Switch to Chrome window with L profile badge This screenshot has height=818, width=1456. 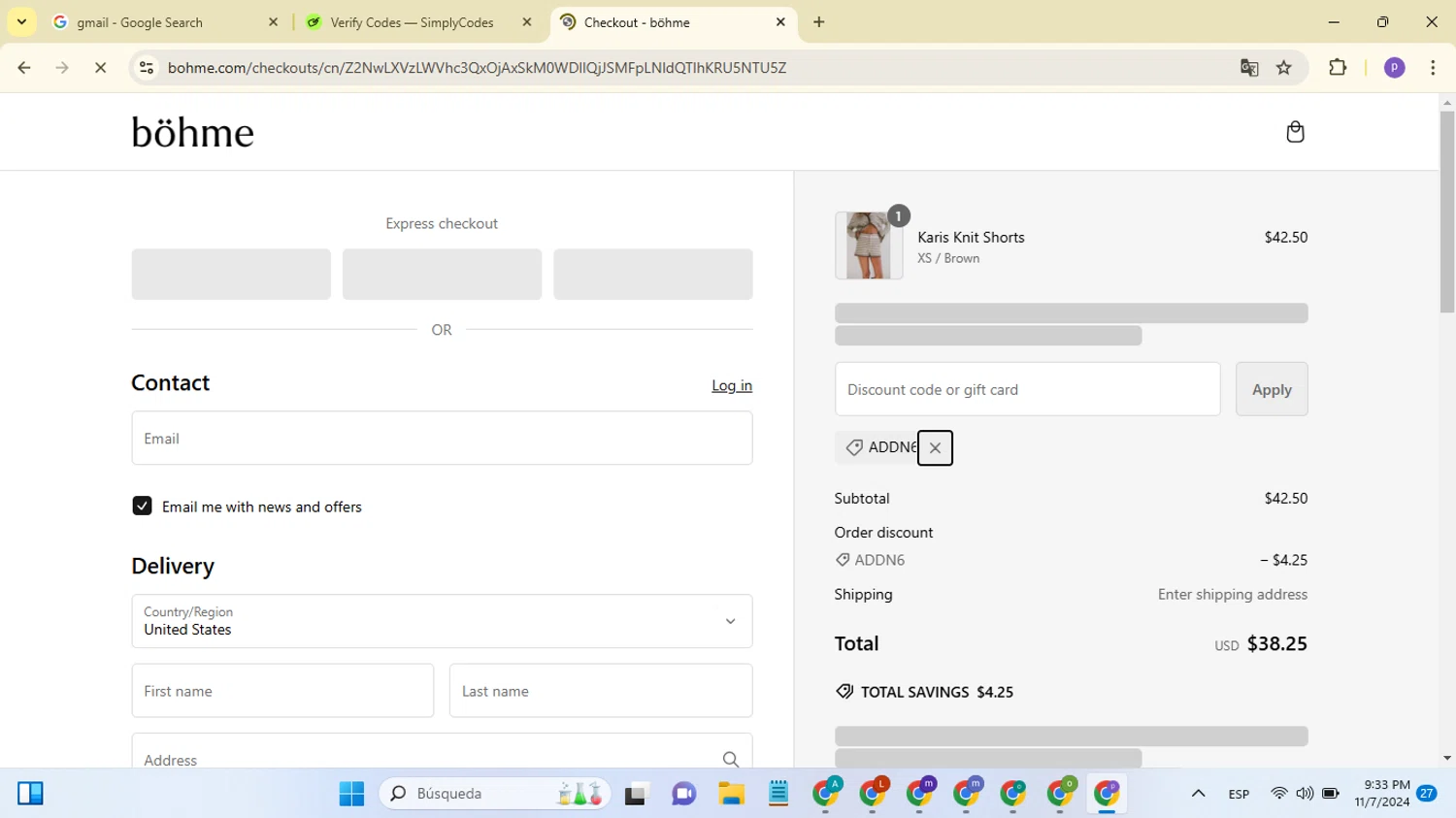[873, 794]
